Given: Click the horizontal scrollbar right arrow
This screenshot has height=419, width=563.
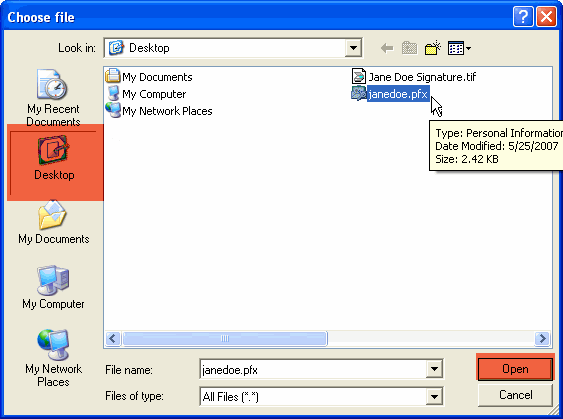Looking at the screenshot, I should click(x=542, y=338).
